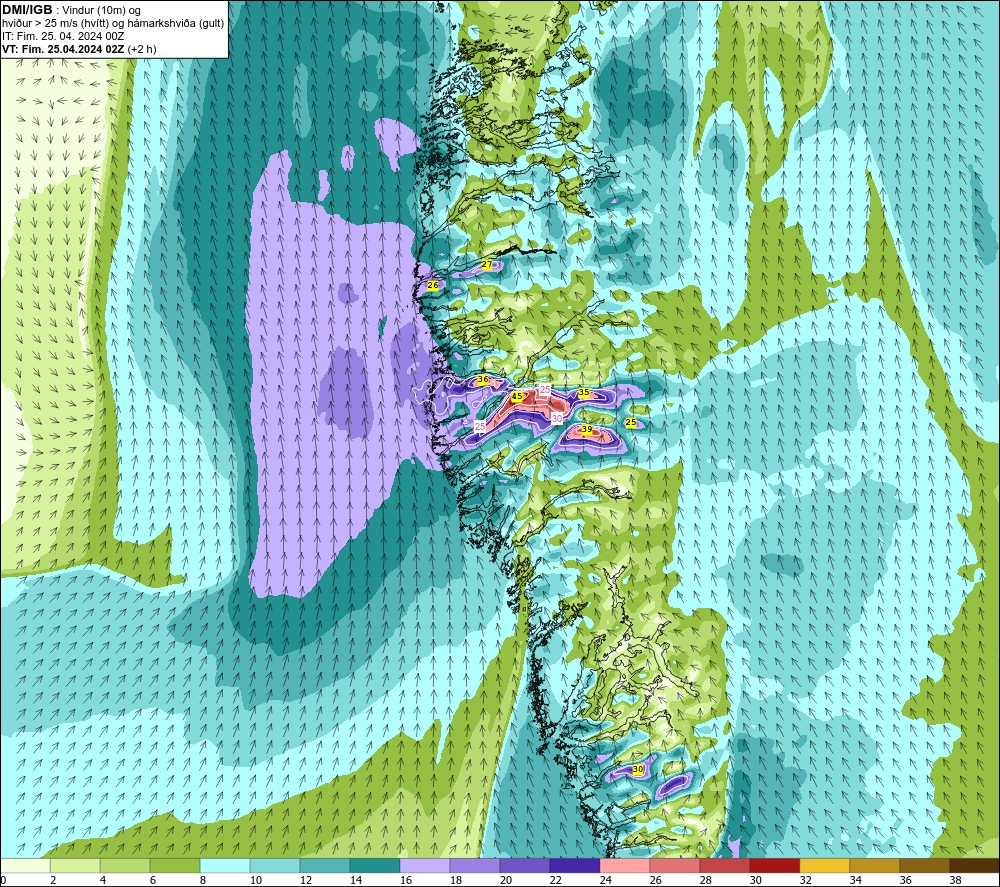Pick the 26–28 salmon colour swatch
Viewport: 1000px width, 887px height.
tap(675, 865)
